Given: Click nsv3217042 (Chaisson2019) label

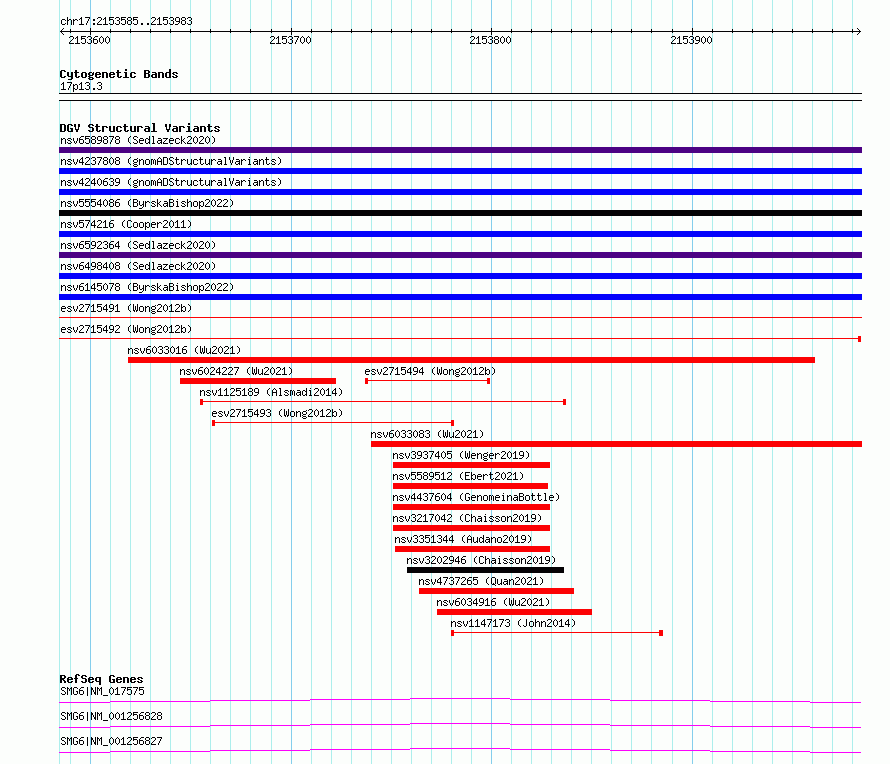Looking at the screenshot, I should click(x=467, y=518).
